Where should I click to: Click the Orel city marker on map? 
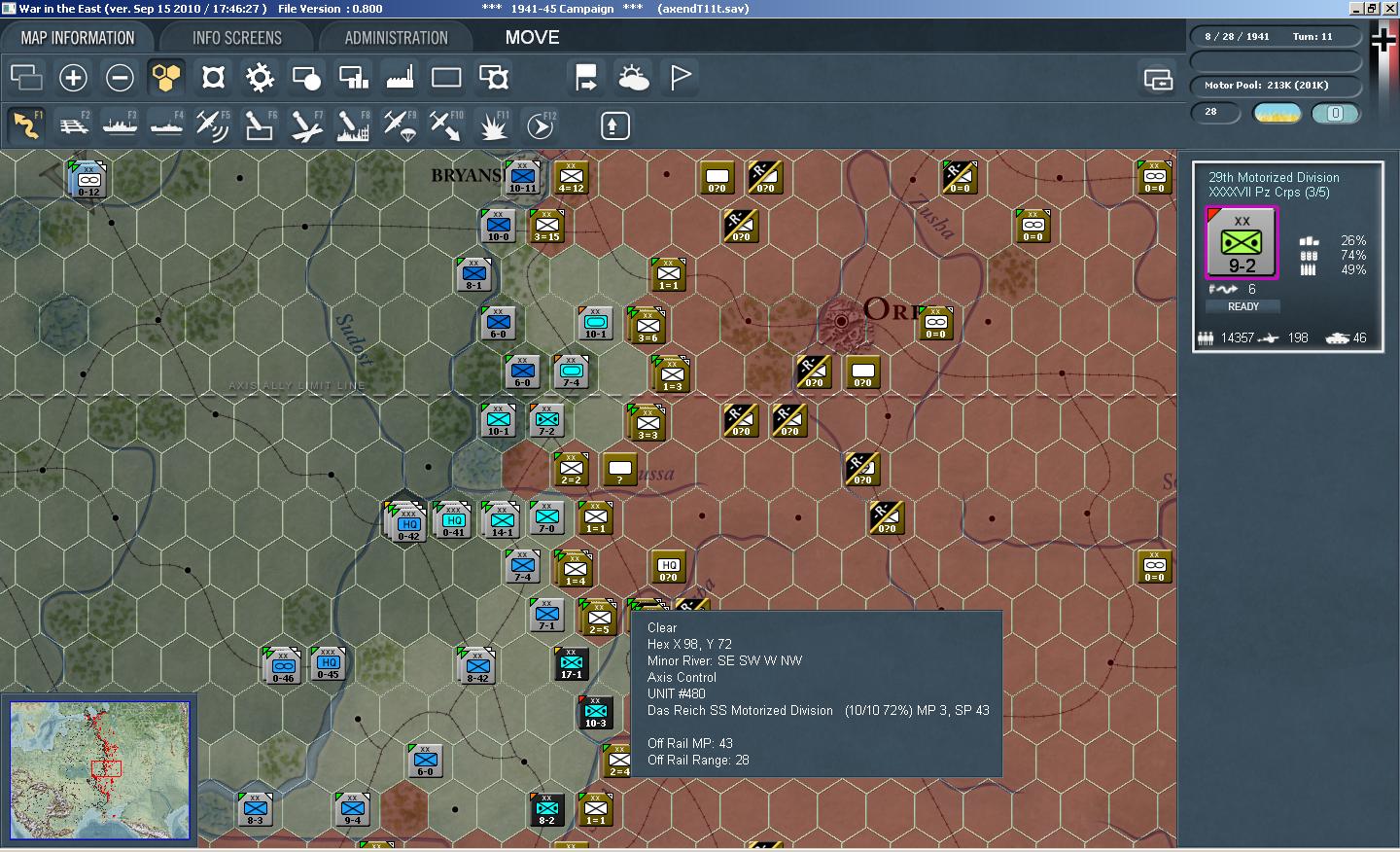[841, 321]
